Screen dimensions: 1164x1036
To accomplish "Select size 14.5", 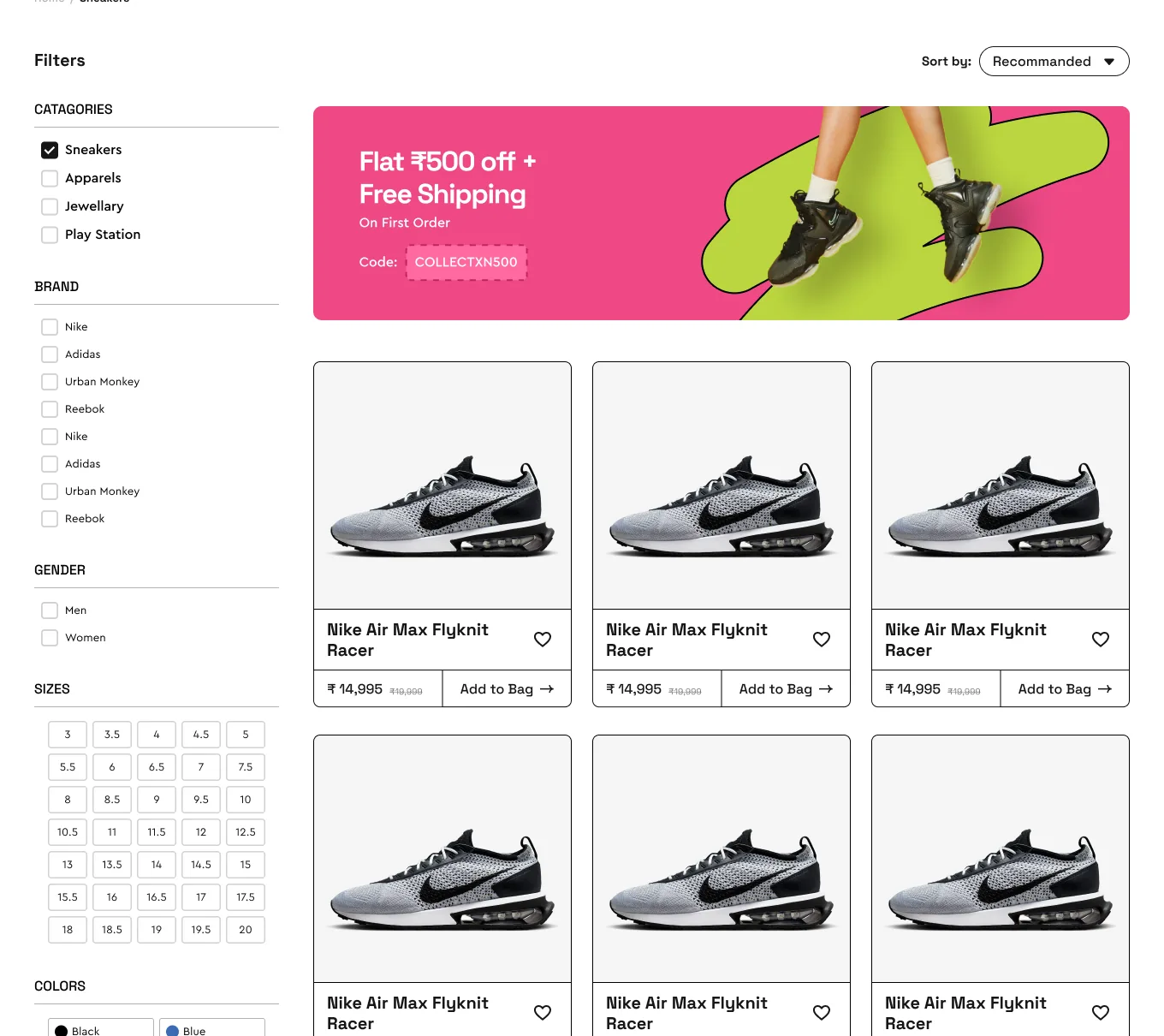I will [201, 865].
